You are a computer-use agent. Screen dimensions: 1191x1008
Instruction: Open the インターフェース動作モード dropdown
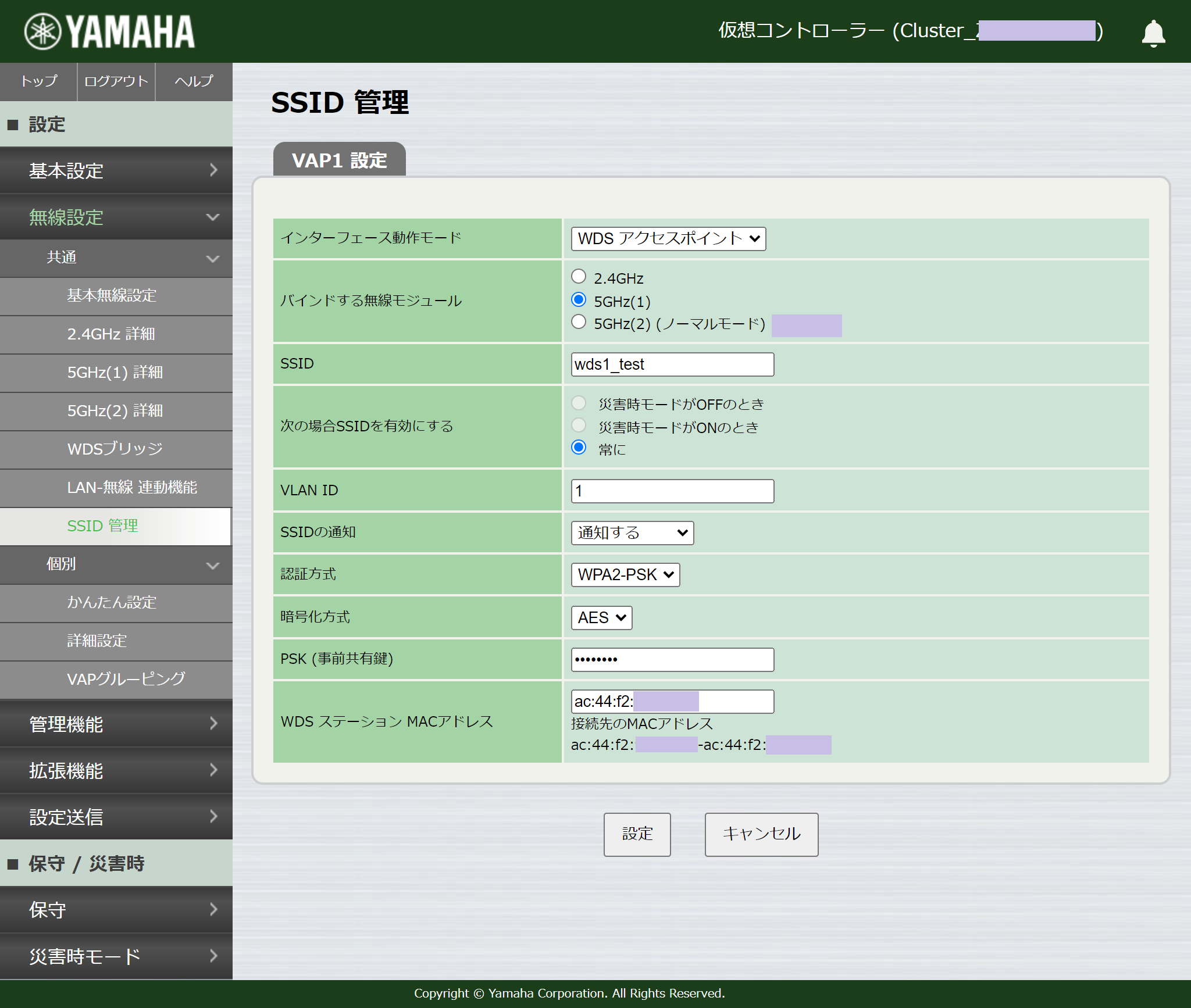(668, 238)
